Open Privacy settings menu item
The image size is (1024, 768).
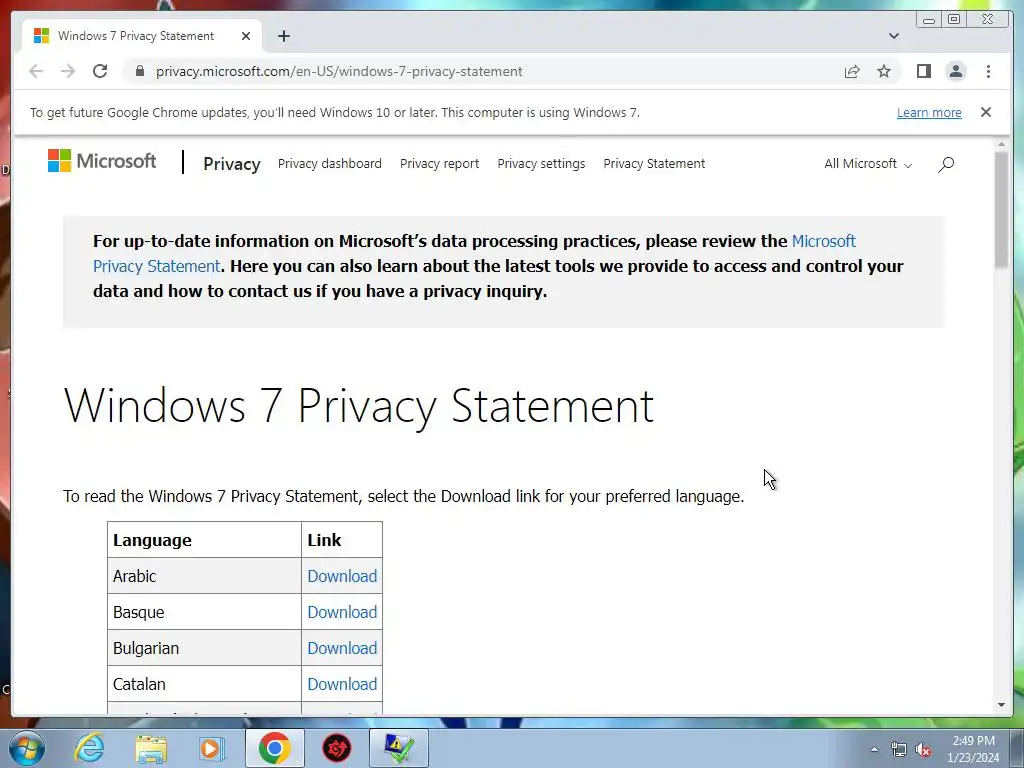[x=541, y=164]
